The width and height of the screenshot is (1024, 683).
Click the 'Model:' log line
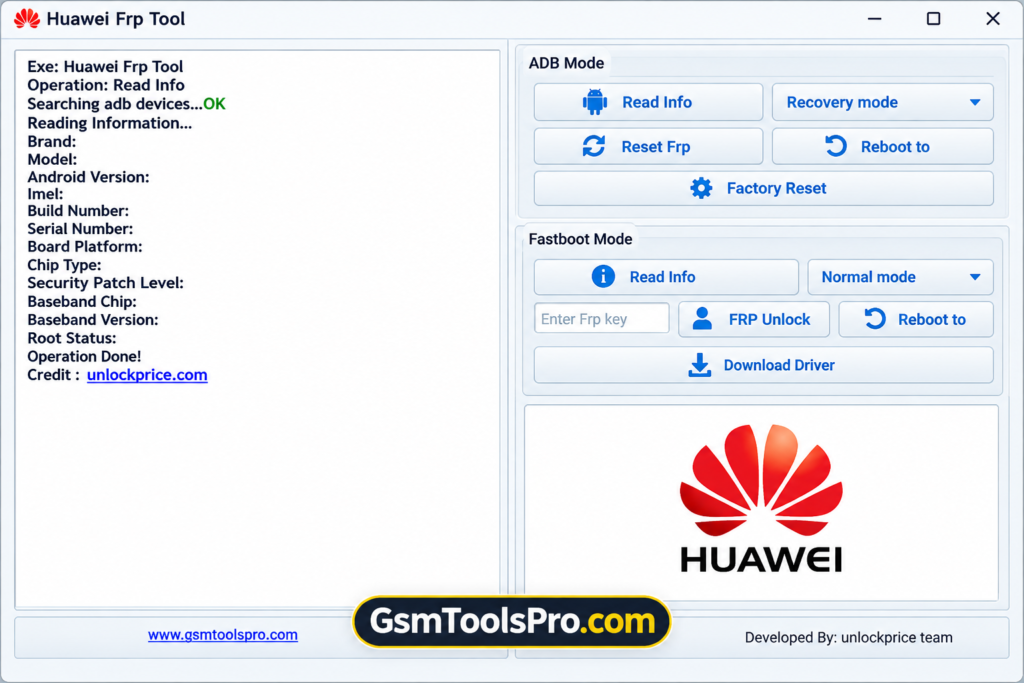(52, 159)
